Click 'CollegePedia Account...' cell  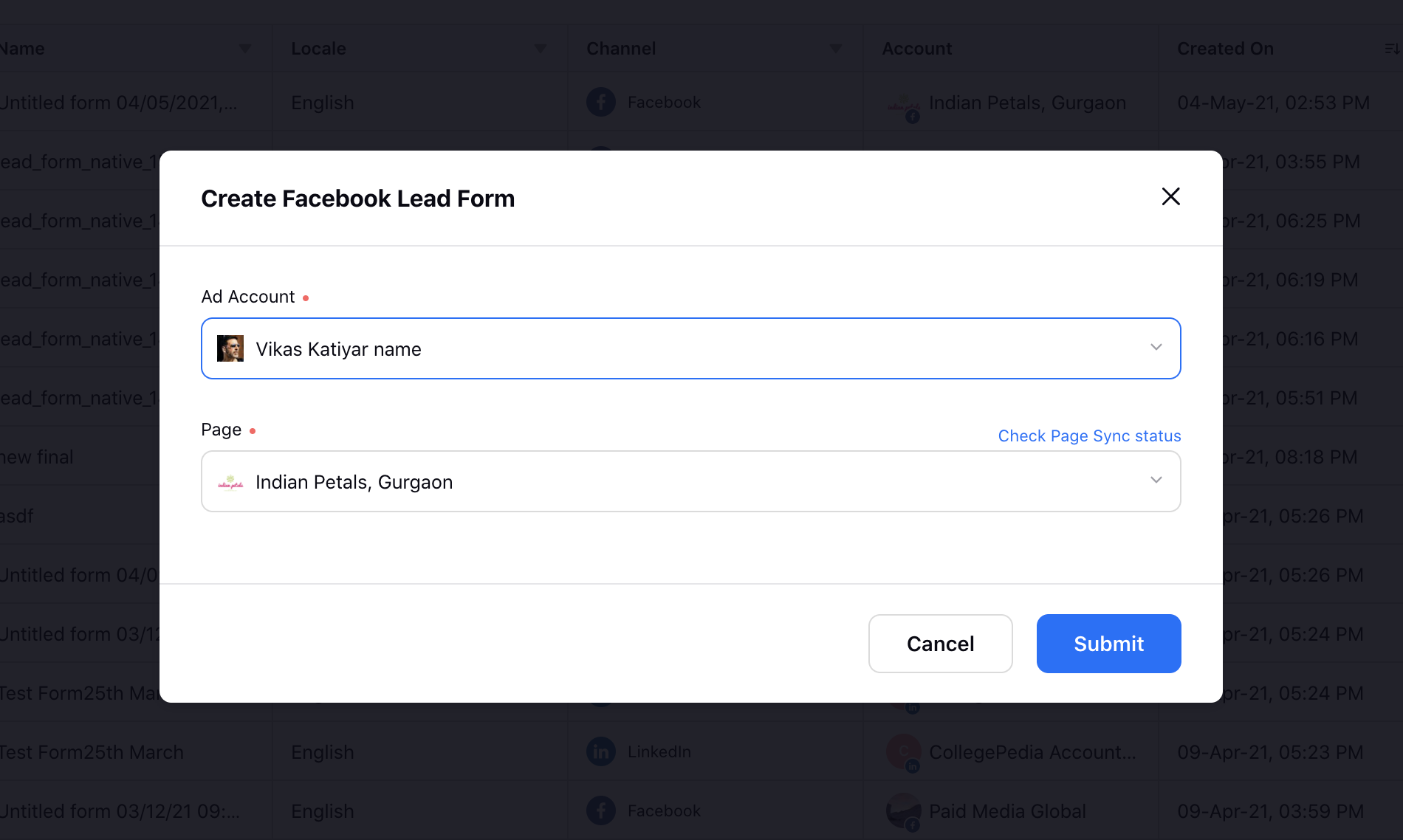[1032, 752]
